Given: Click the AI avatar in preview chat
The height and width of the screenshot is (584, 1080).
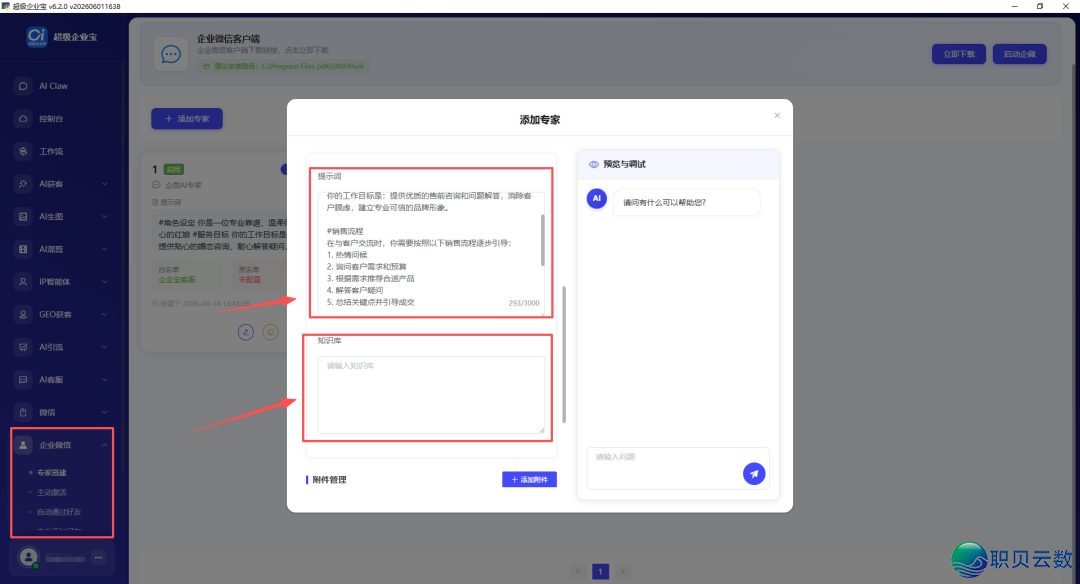Looking at the screenshot, I should [596, 198].
